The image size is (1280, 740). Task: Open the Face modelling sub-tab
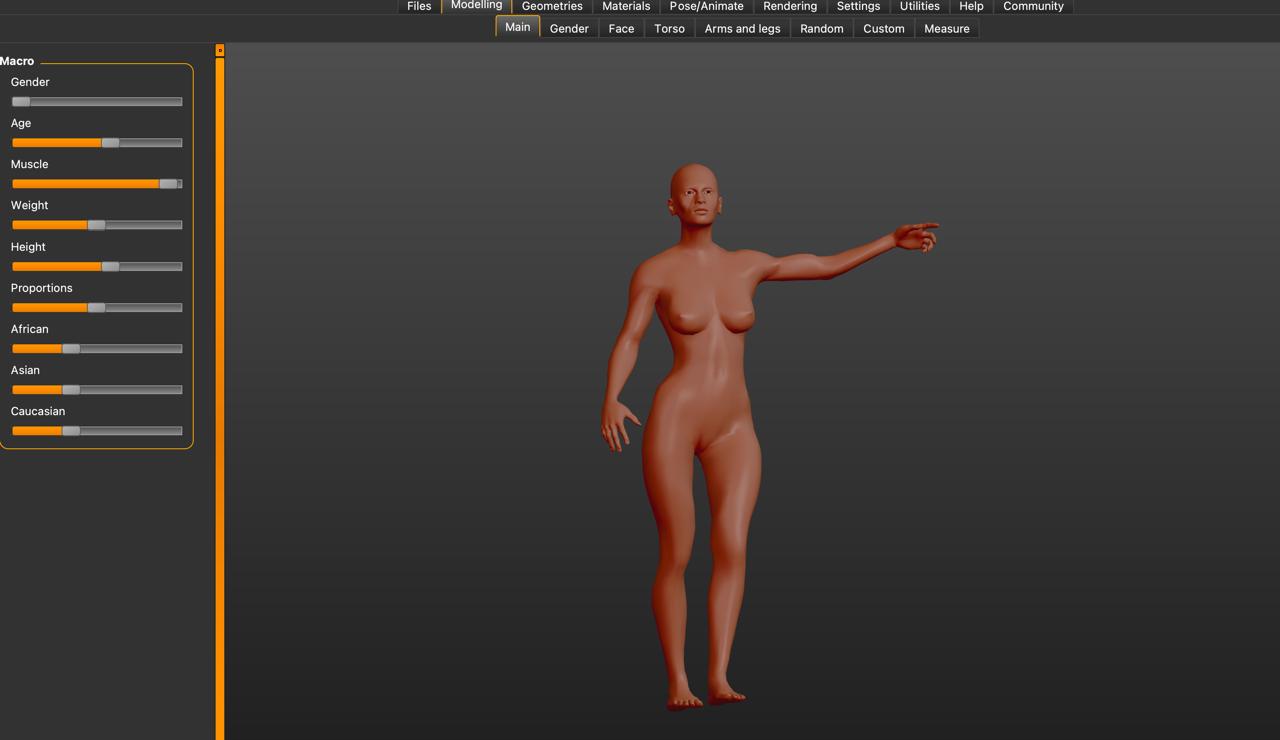621,29
